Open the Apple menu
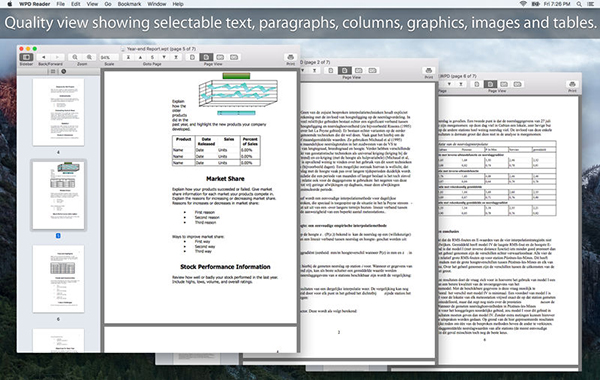This screenshot has height=380, width=600. click(x=10, y=4)
